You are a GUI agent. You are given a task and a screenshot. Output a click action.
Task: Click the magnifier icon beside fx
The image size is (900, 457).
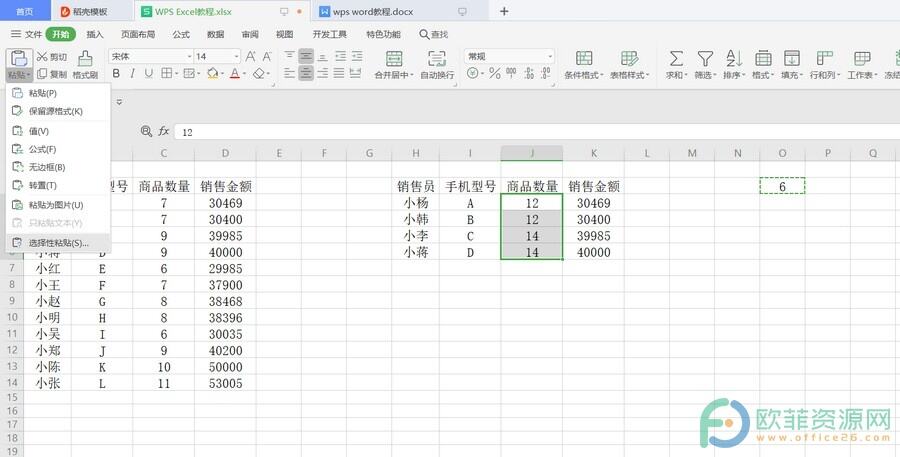coord(146,131)
